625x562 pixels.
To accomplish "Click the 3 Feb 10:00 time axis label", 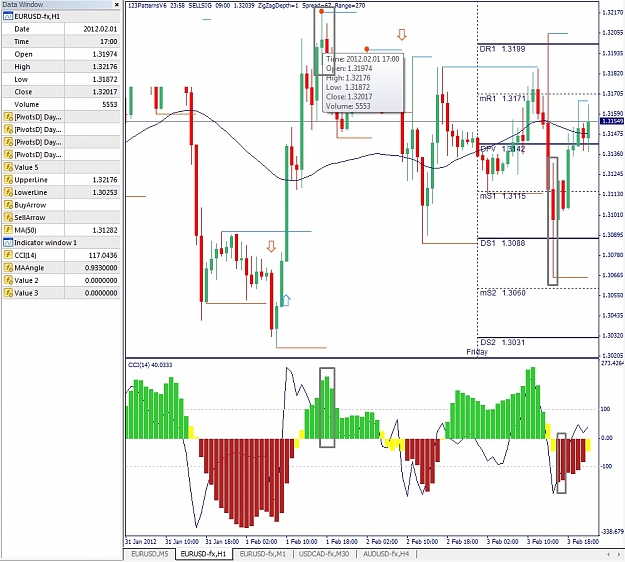I will 542,542.
